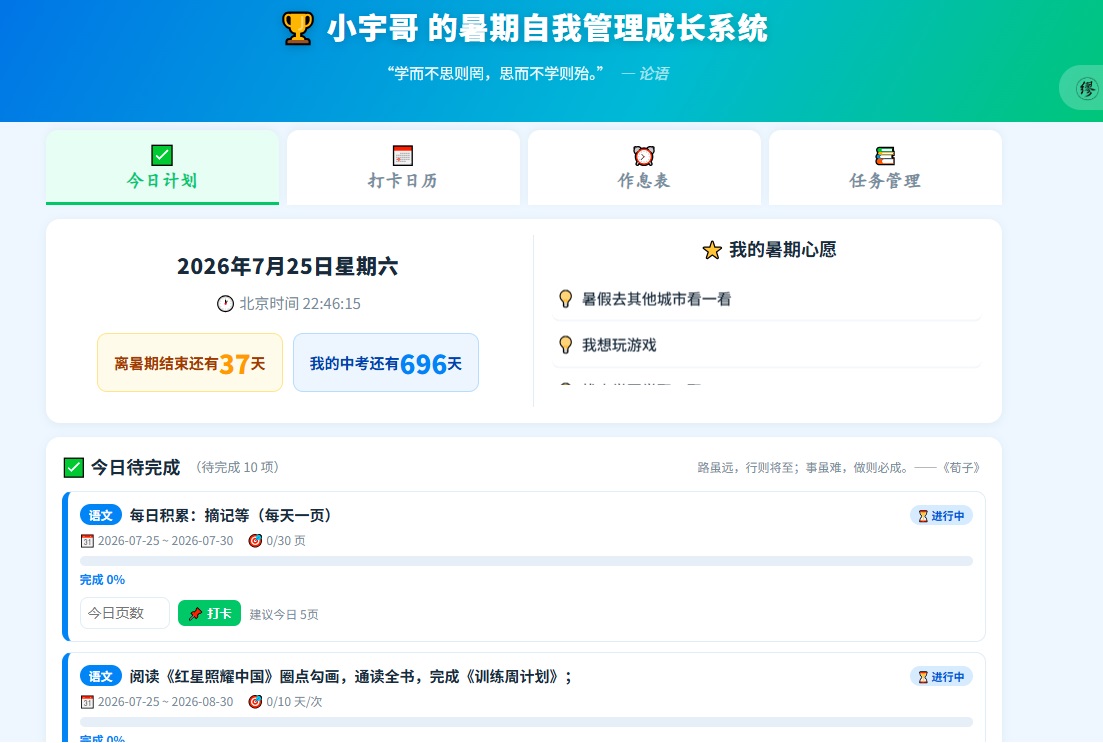The width and height of the screenshot is (1103, 743).
Task: Click the task title 每日积累：摘记等（每天一页）
Action: click(x=231, y=516)
